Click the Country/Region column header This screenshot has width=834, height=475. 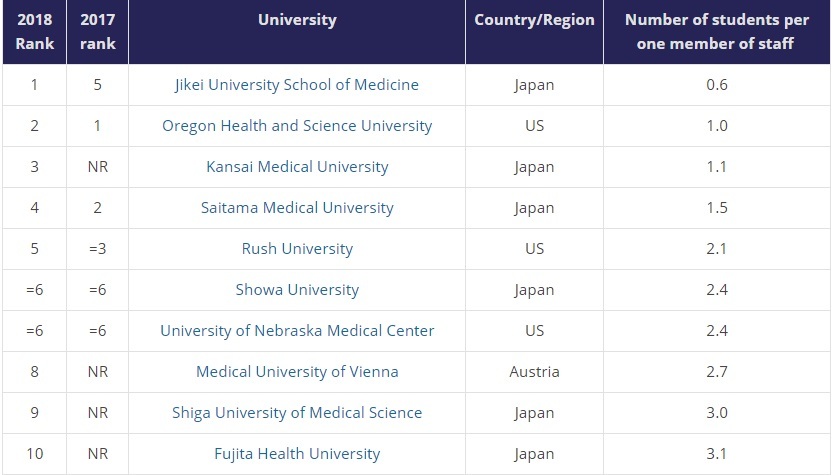534,20
